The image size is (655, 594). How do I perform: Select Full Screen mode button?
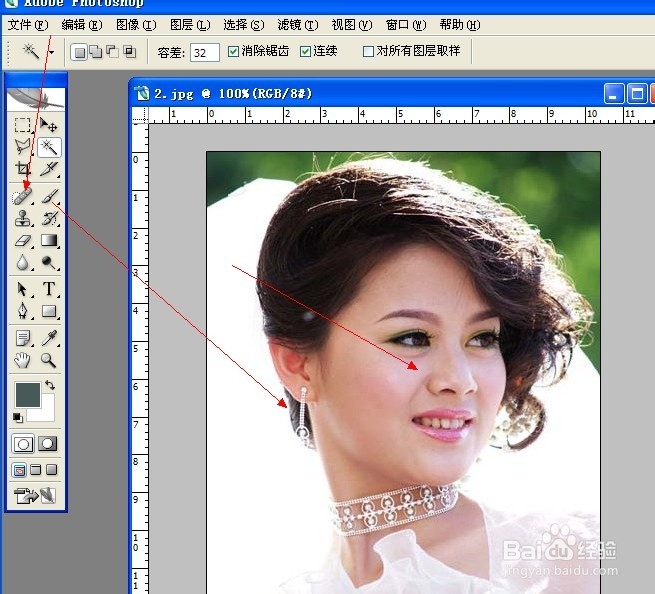(51, 470)
